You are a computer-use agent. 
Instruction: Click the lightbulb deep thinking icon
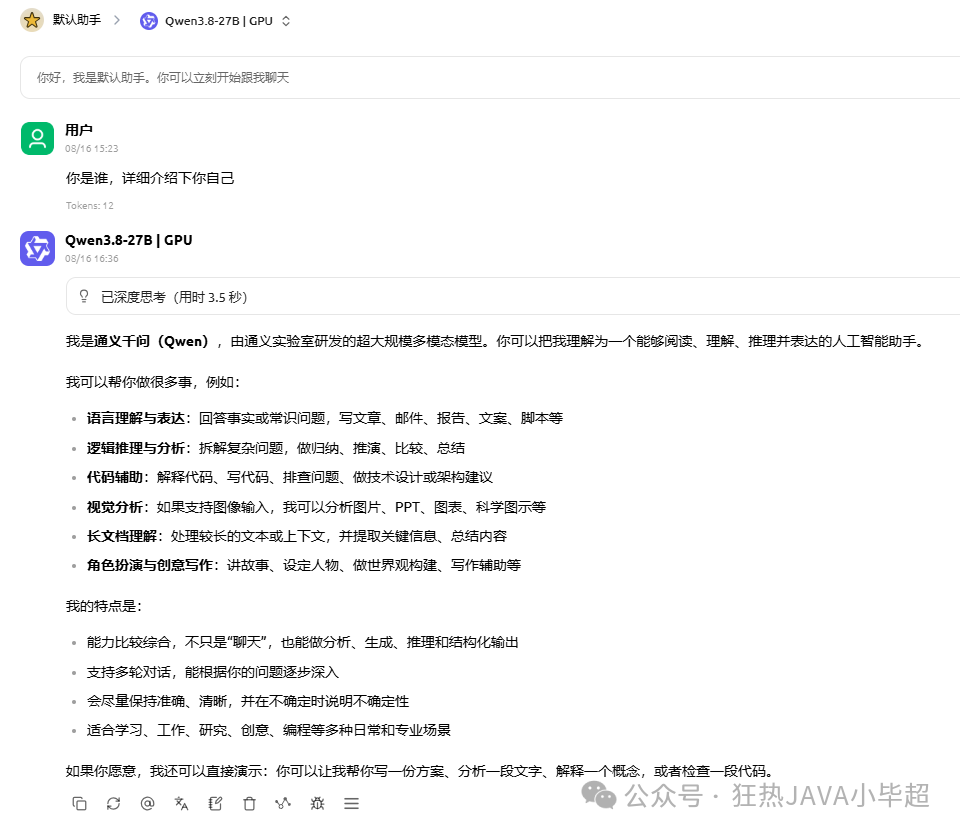click(x=84, y=297)
